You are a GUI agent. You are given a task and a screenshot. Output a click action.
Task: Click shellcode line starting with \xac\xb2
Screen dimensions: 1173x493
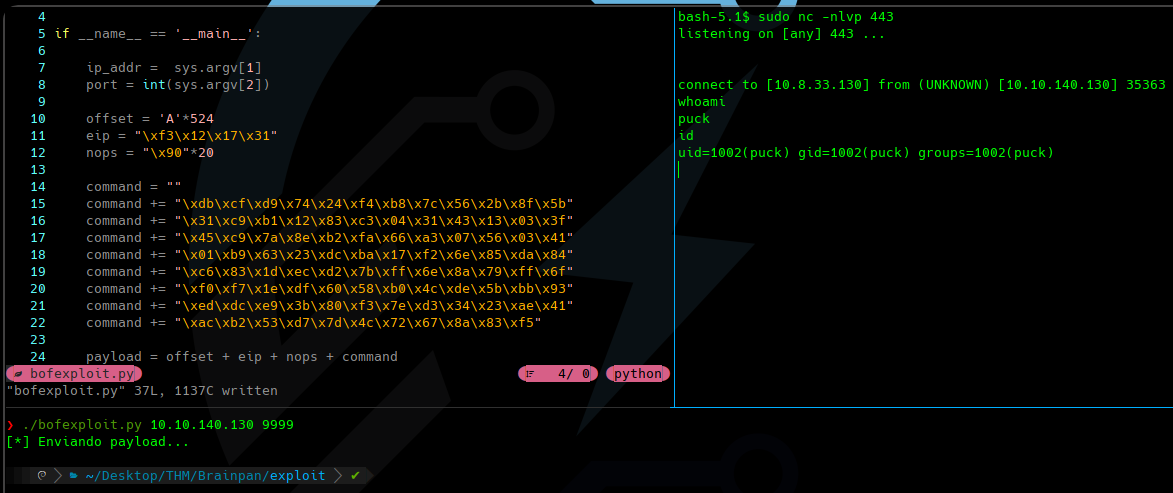tap(314, 322)
